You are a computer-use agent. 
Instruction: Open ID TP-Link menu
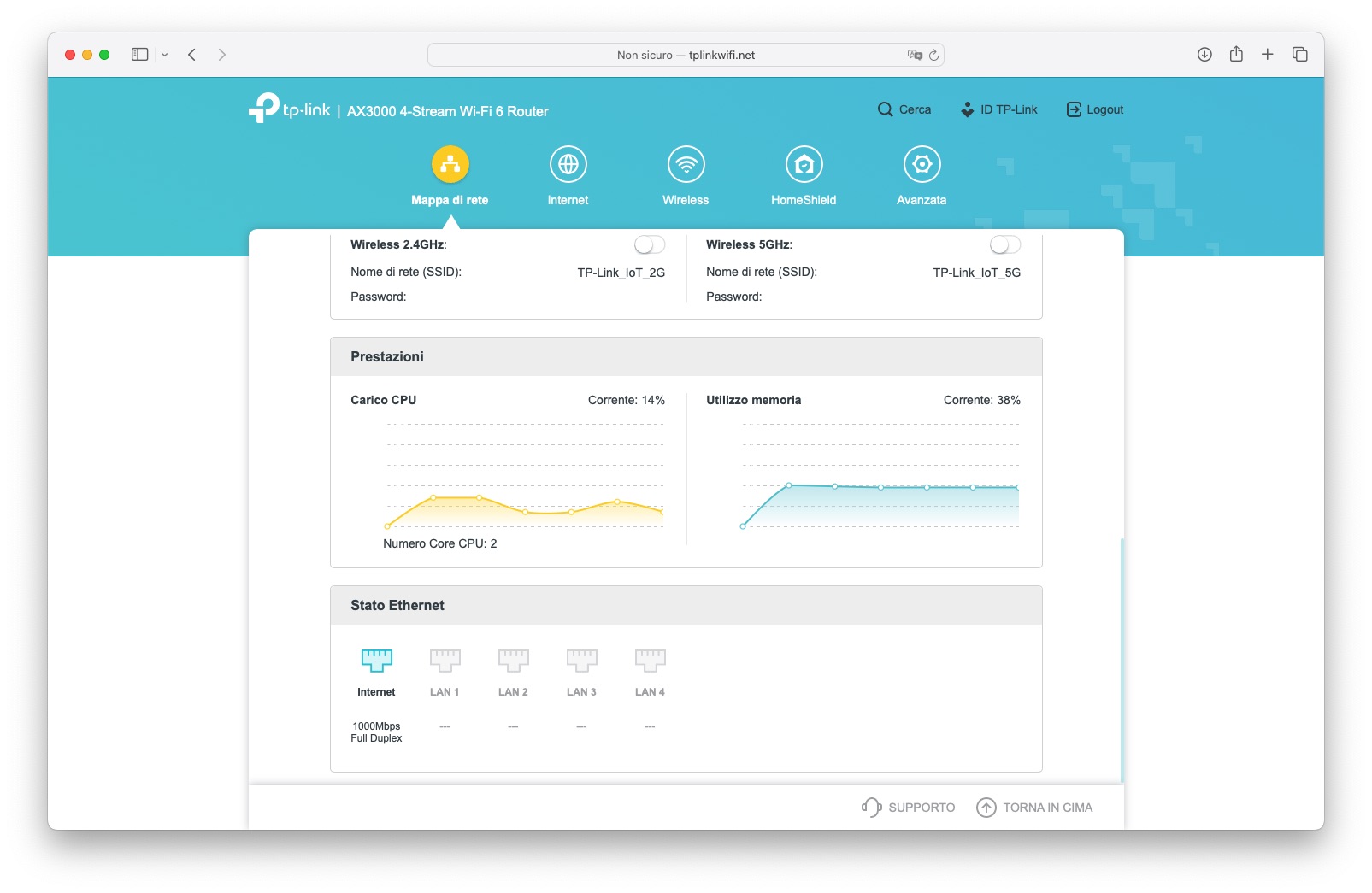point(998,109)
